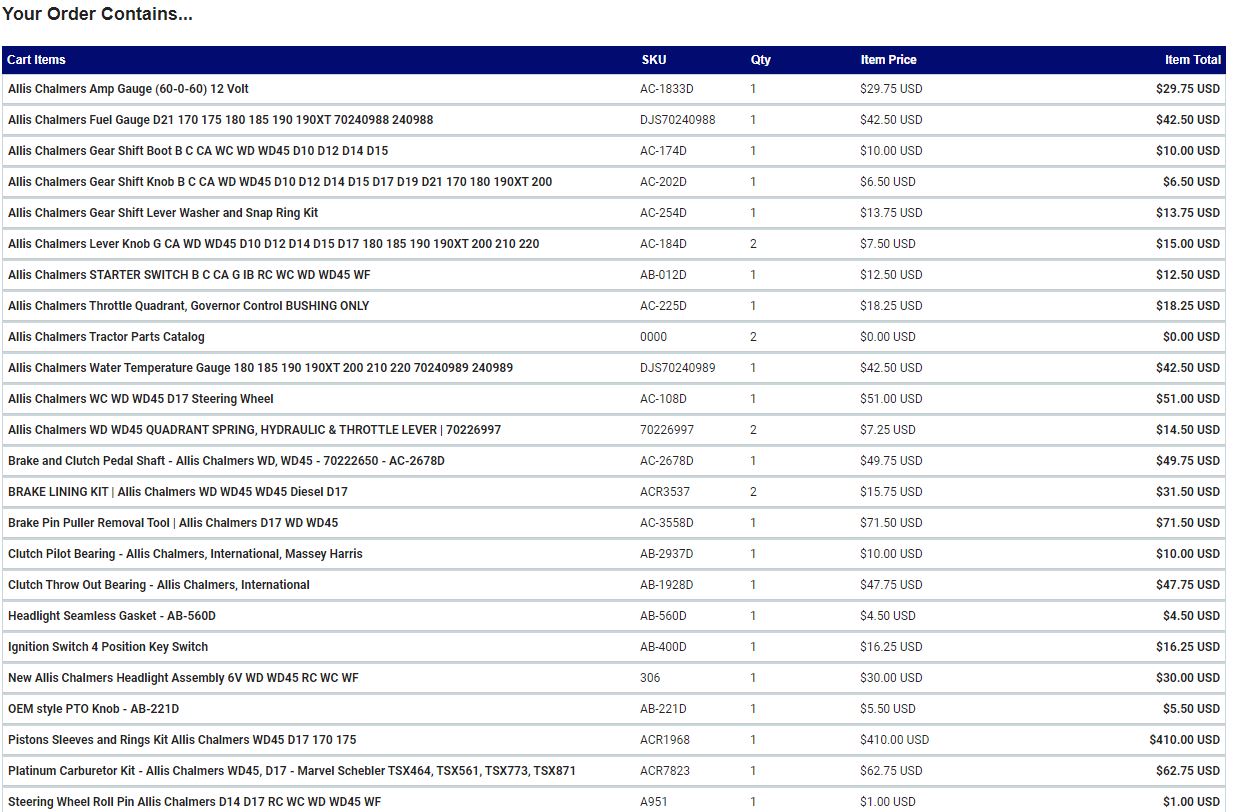1240x812 pixels.
Task: Click SKU AC-3558D
Action: [666, 523]
